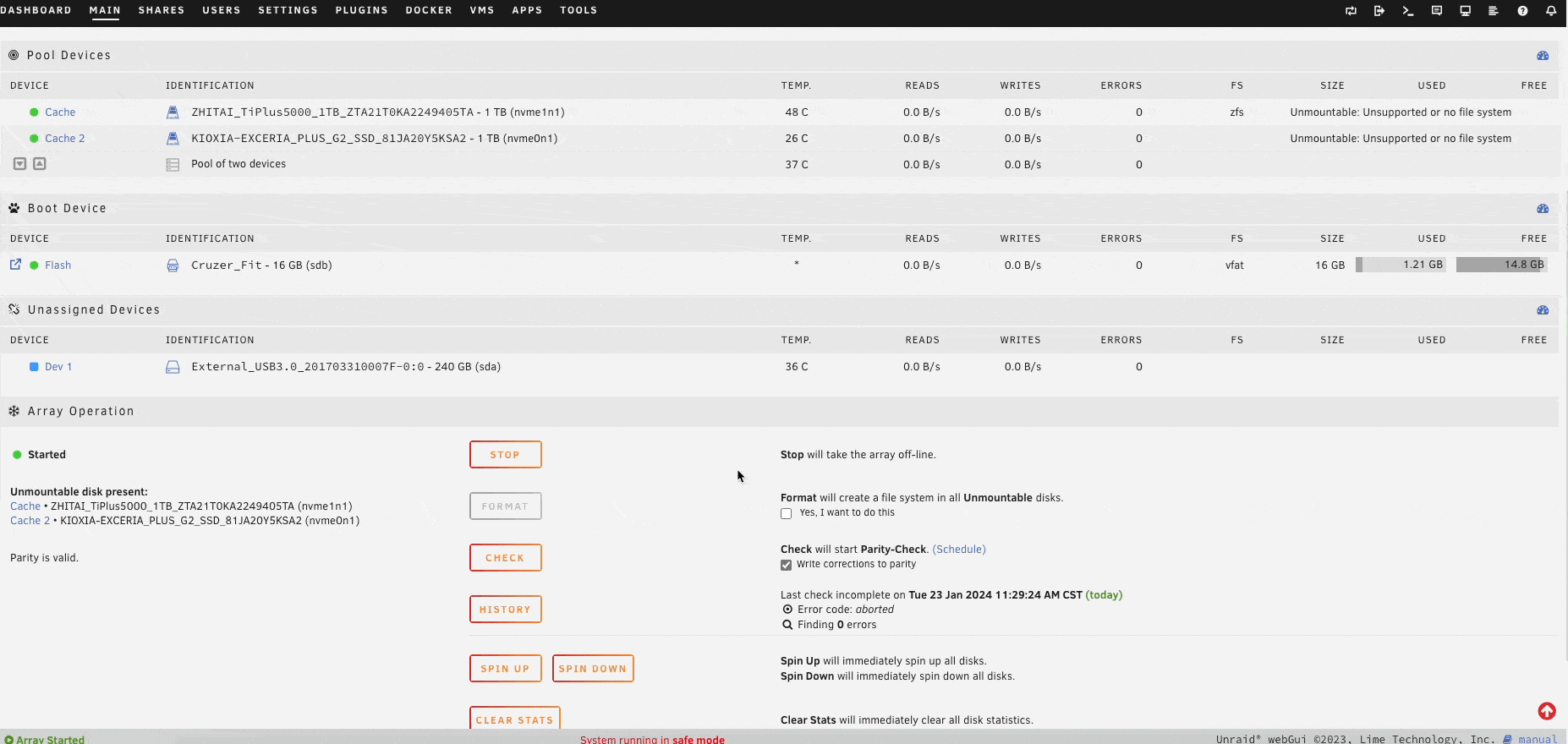Click Unassigned Devices dashboard gauge icon
1568x744 pixels.
(1543, 310)
